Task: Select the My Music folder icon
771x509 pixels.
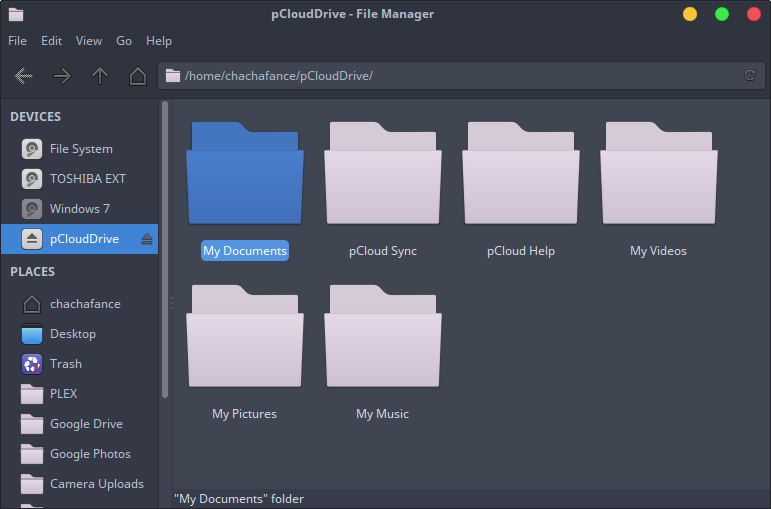Action: pos(383,336)
